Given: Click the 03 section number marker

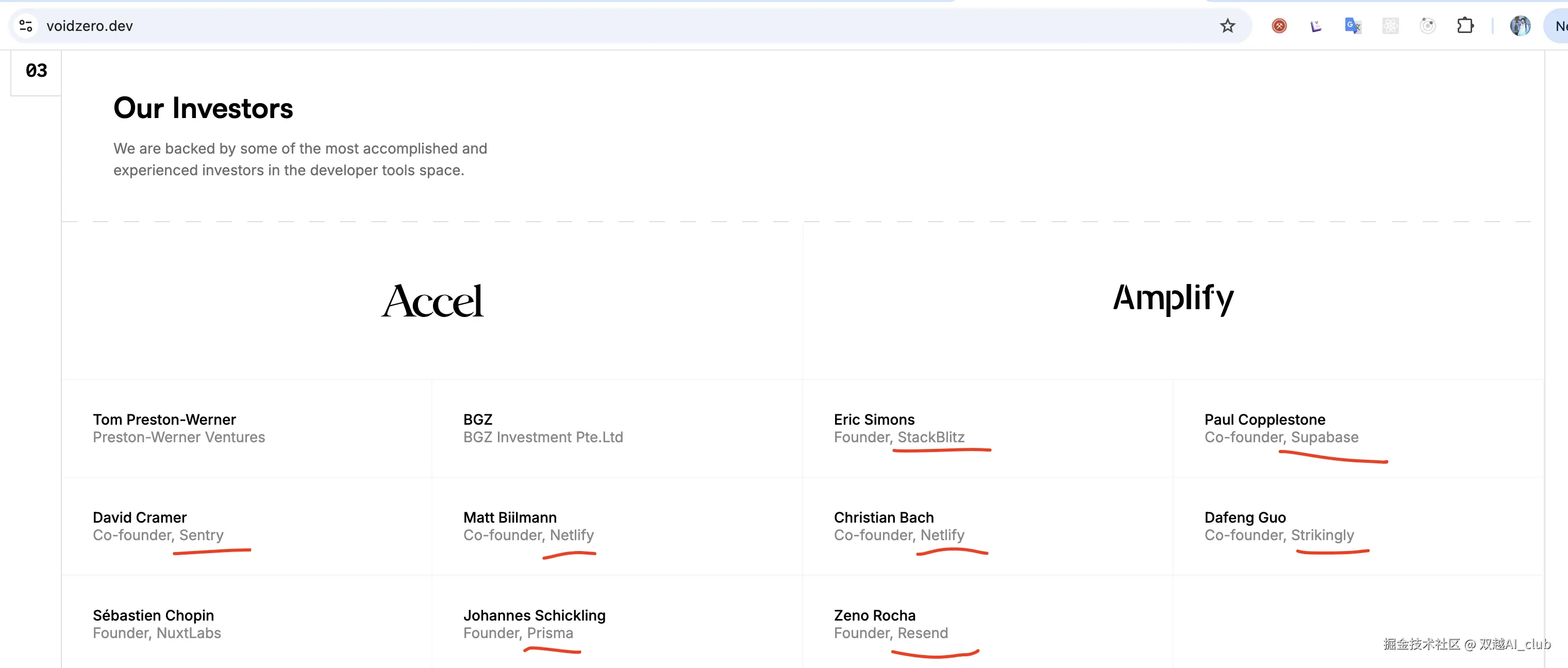Looking at the screenshot, I should pyautogui.click(x=36, y=71).
